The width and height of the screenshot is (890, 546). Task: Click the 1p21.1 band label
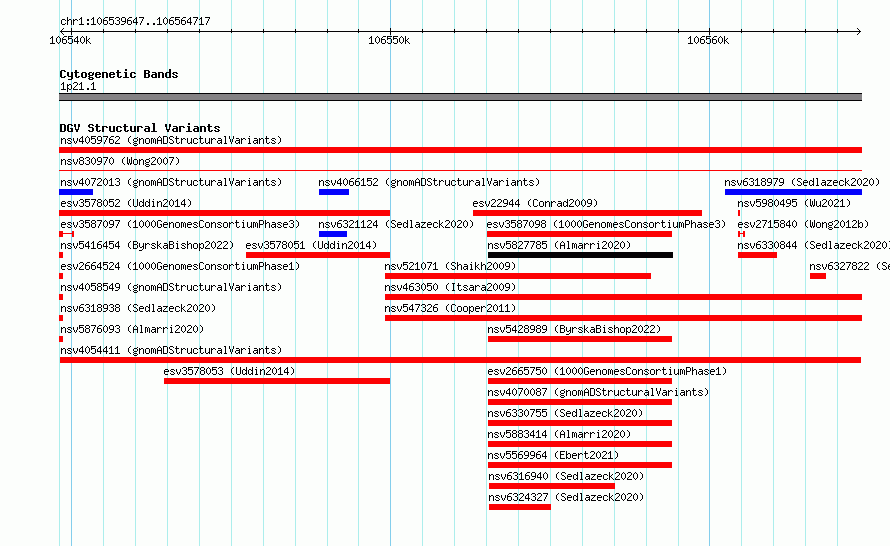point(78,86)
